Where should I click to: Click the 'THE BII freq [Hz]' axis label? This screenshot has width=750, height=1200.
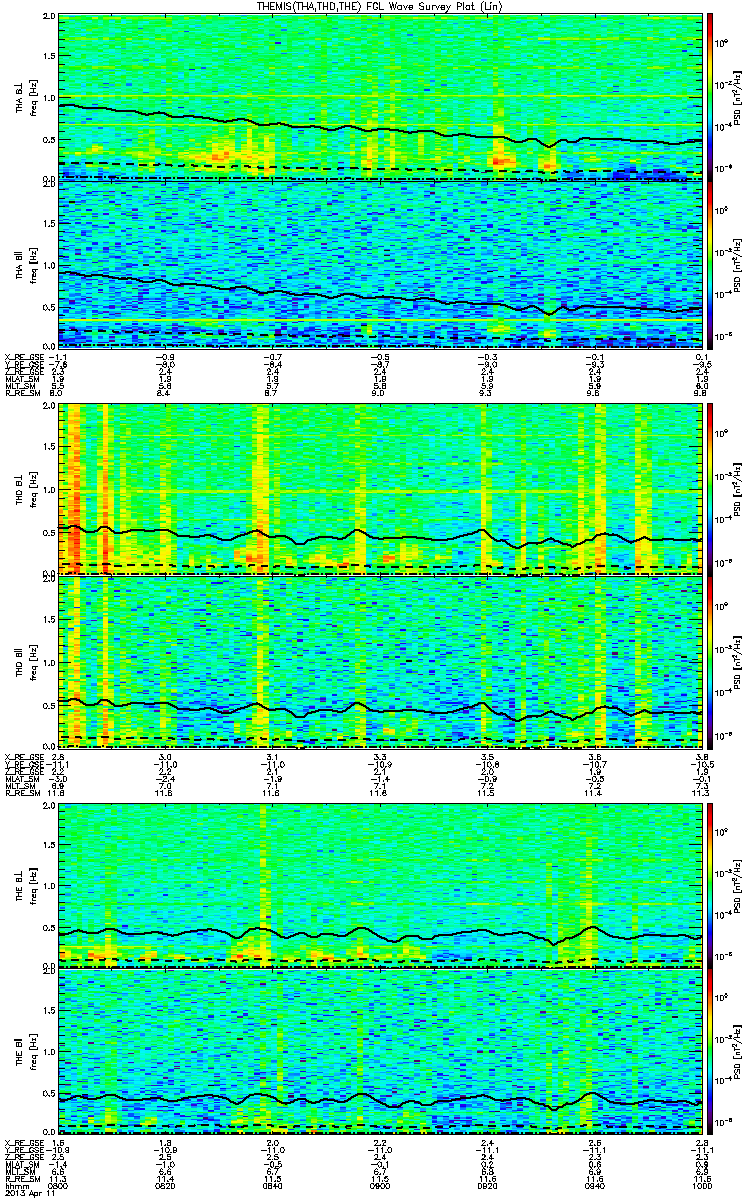point(24,1051)
